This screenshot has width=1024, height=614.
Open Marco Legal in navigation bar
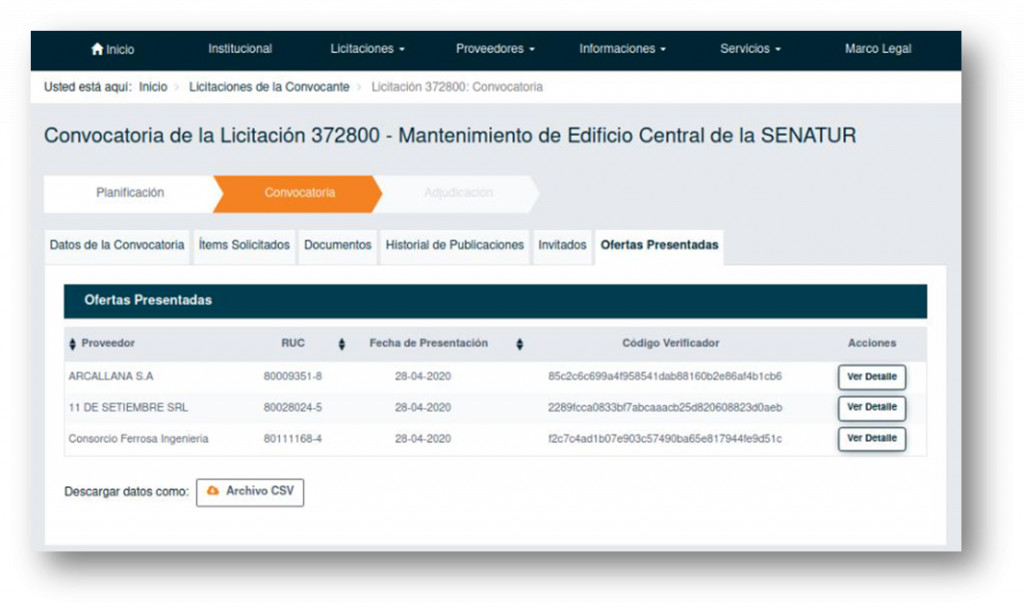click(878, 49)
